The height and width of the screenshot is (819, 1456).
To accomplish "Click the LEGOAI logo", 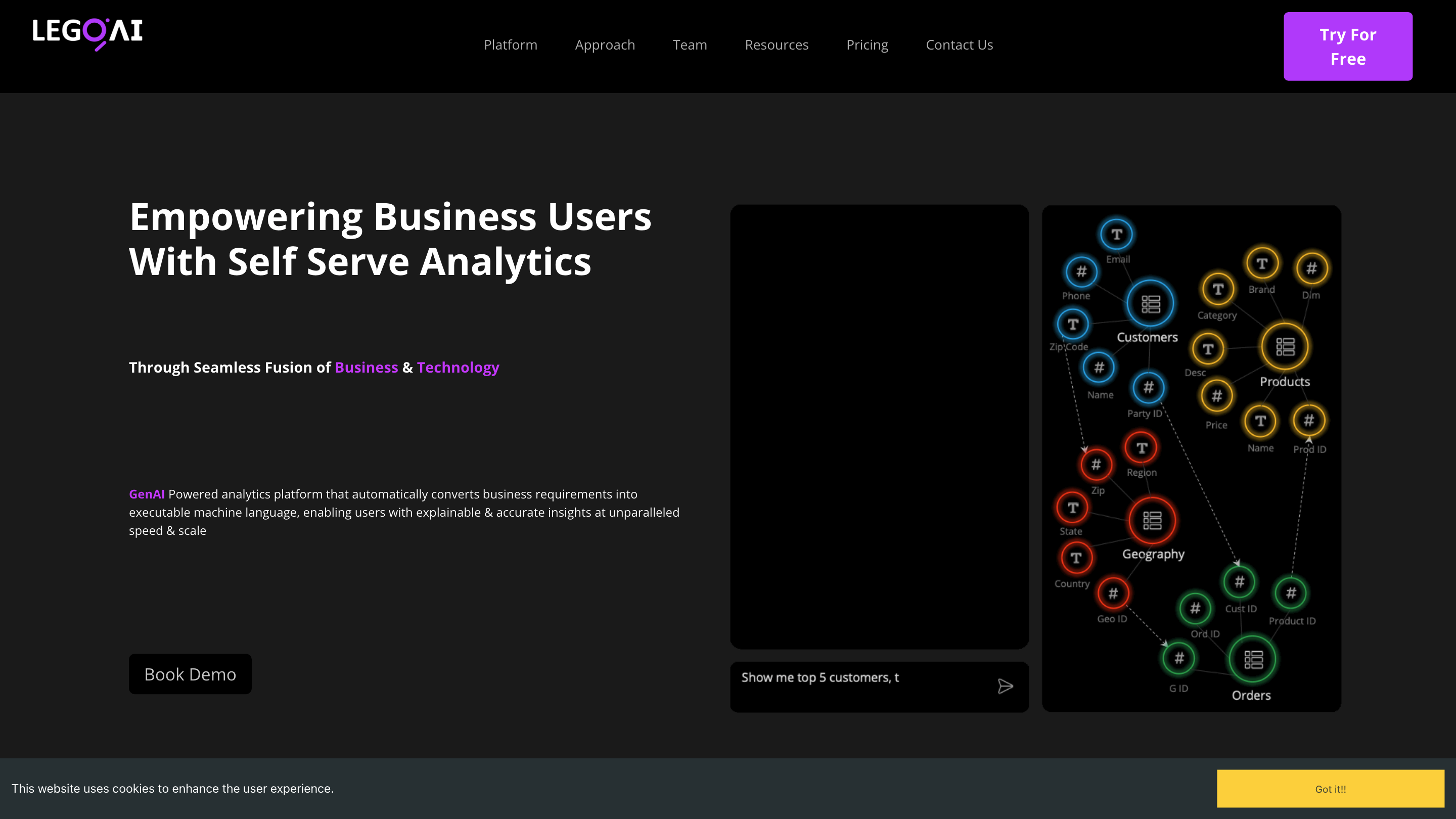I will (87, 33).
